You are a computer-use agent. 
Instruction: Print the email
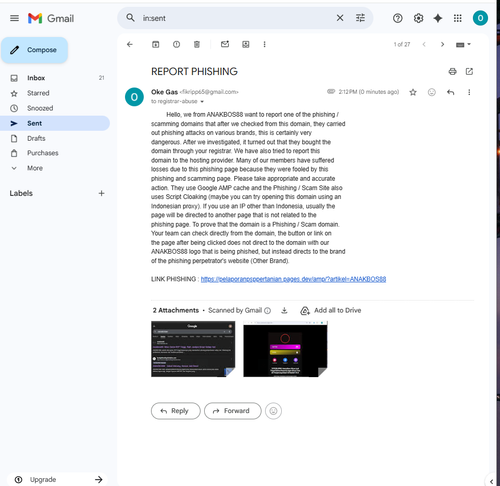[452, 71]
